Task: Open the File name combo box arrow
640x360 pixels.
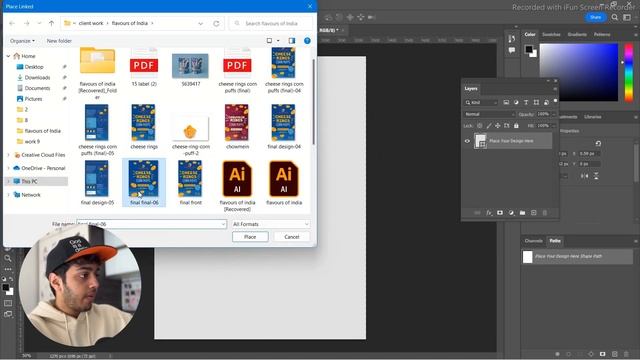Action: coord(223,224)
